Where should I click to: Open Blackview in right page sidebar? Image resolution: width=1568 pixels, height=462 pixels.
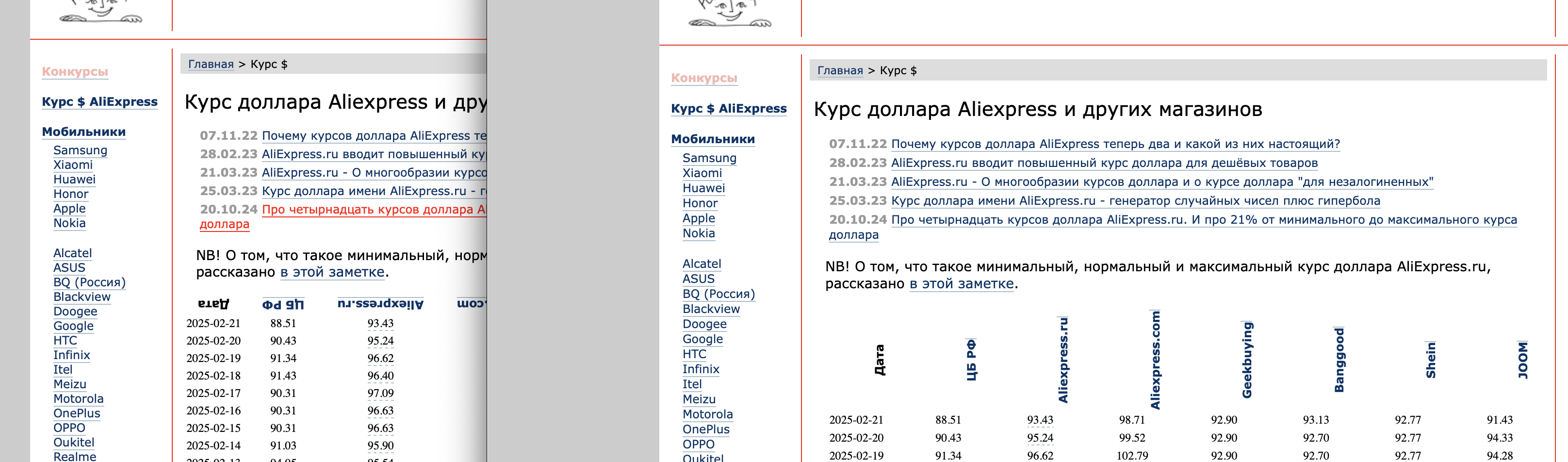tap(711, 309)
